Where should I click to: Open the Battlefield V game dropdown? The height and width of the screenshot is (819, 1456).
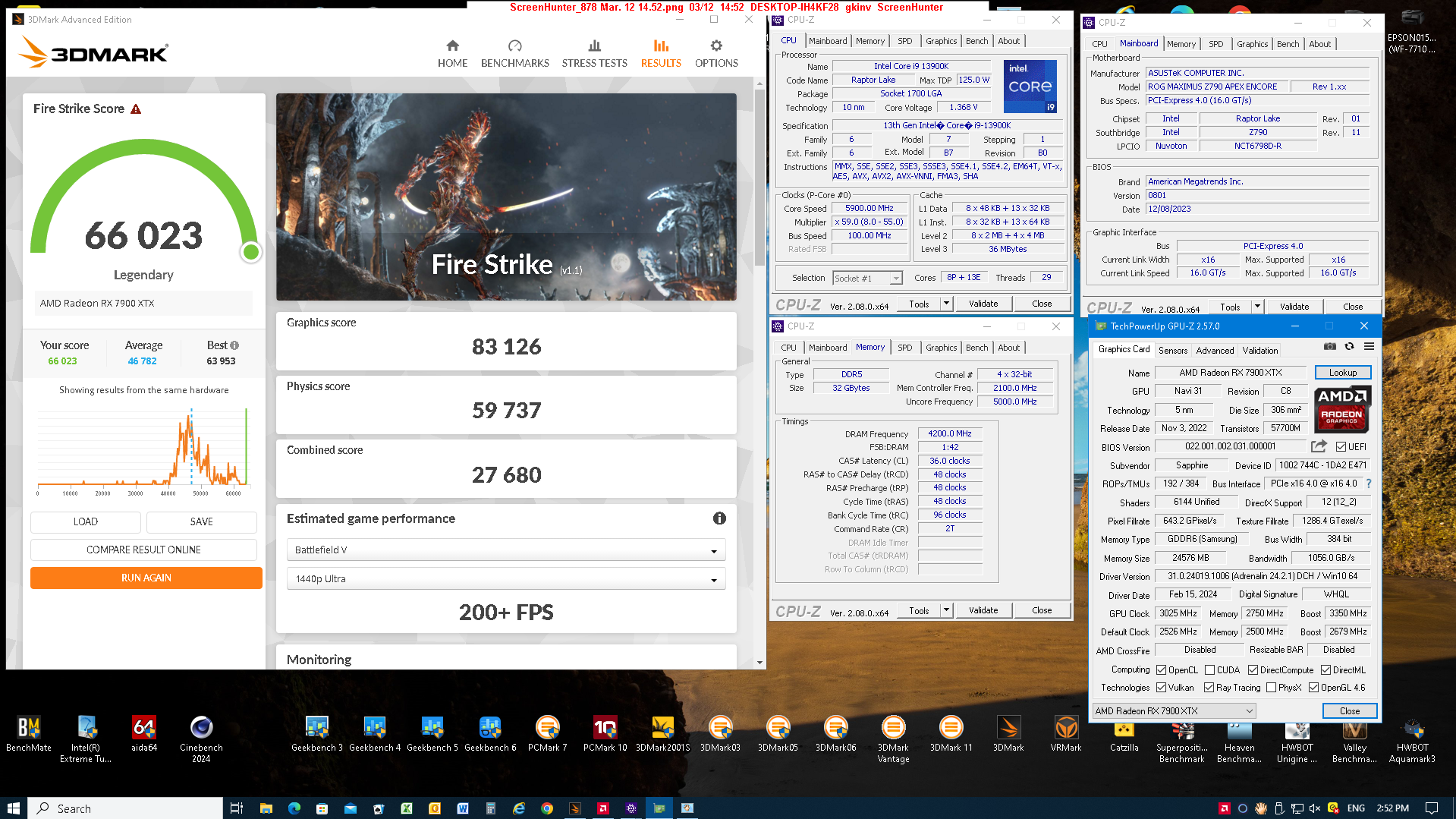[506, 550]
